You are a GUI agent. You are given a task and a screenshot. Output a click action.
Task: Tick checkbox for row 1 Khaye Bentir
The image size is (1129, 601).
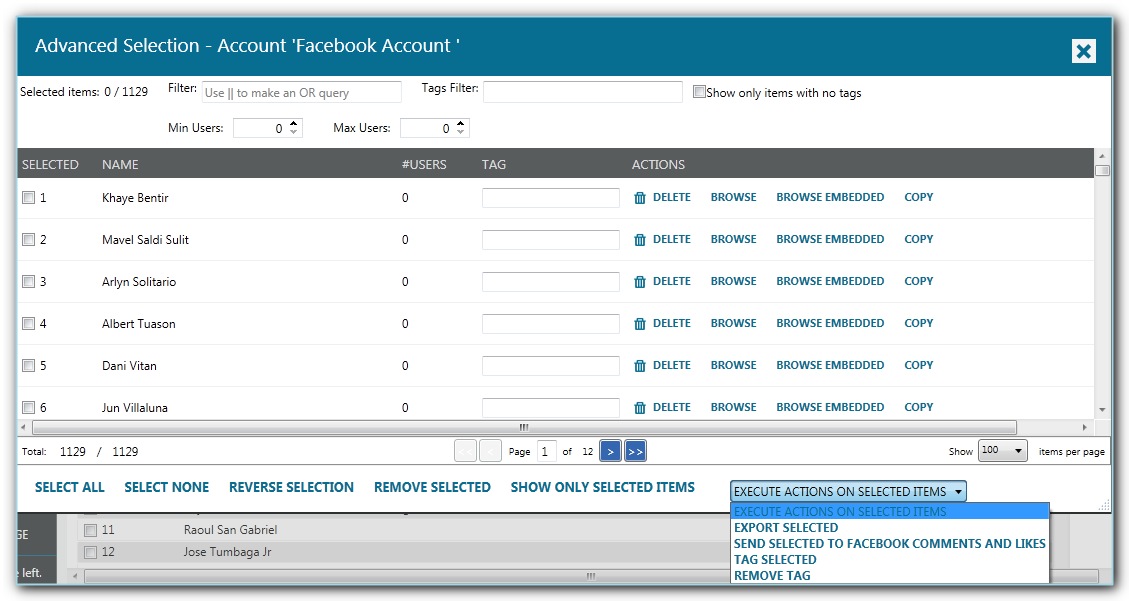coord(28,197)
